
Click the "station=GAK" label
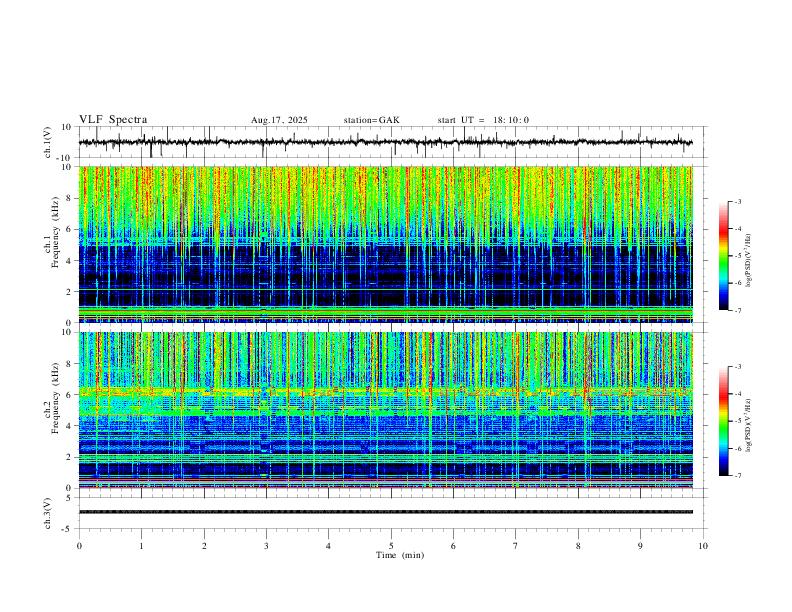[x=371, y=120]
